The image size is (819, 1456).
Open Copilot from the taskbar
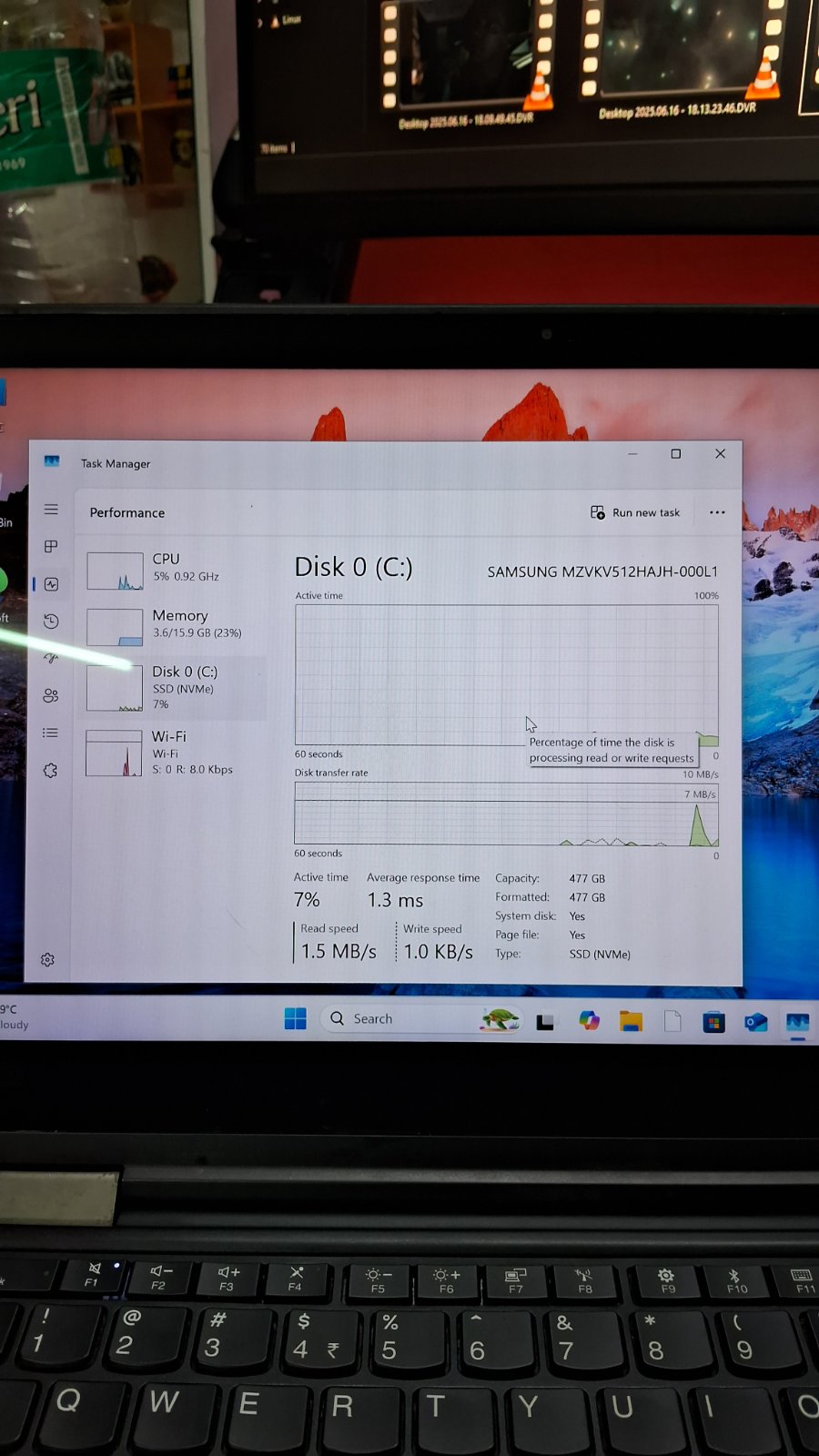(x=589, y=1021)
